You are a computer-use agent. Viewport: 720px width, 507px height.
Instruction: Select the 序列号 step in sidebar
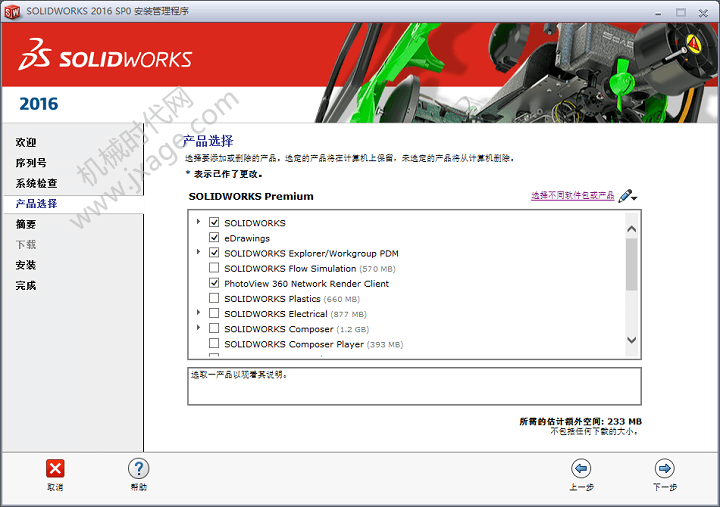(31, 163)
